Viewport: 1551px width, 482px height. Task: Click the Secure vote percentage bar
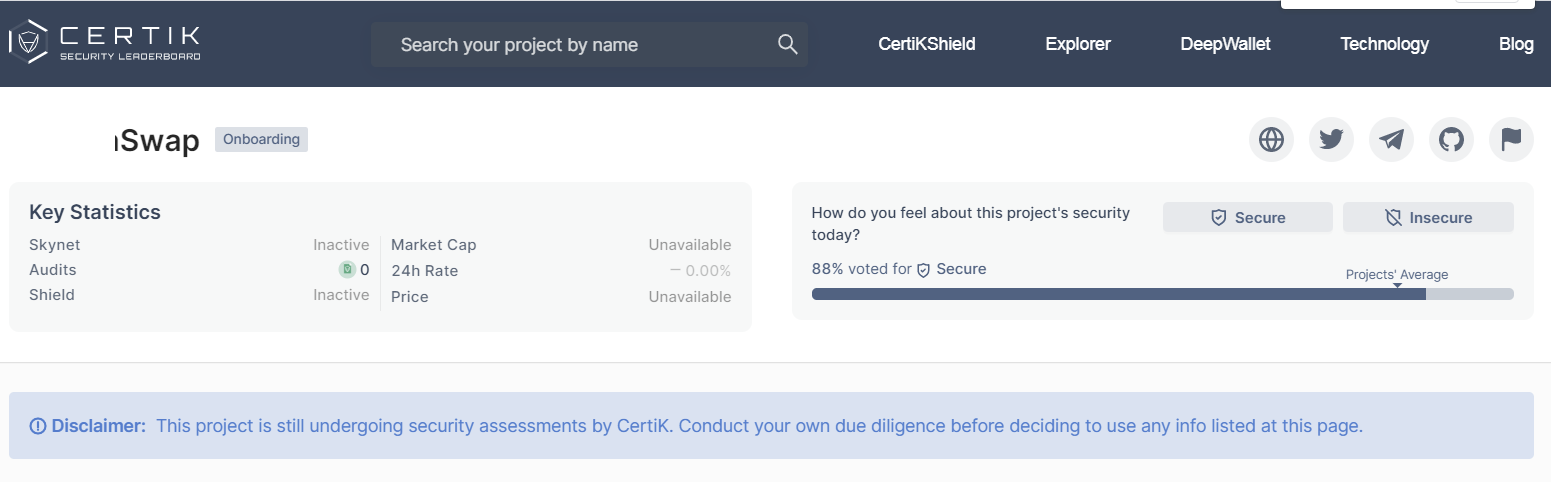tap(1162, 294)
